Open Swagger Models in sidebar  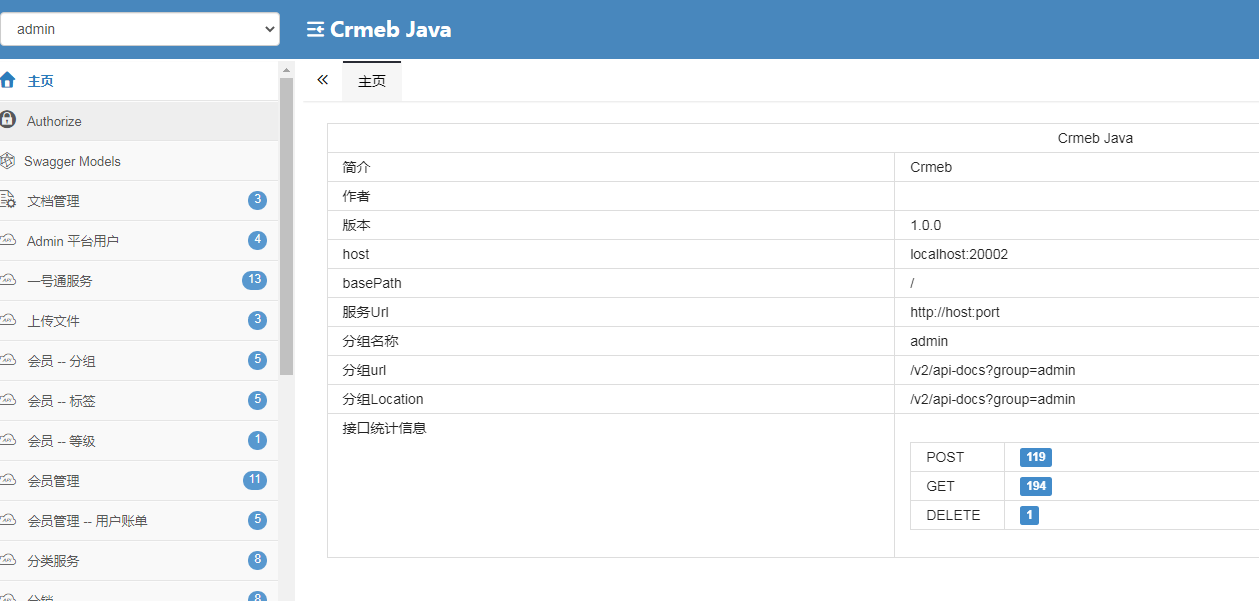pyautogui.click(x=139, y=161)
